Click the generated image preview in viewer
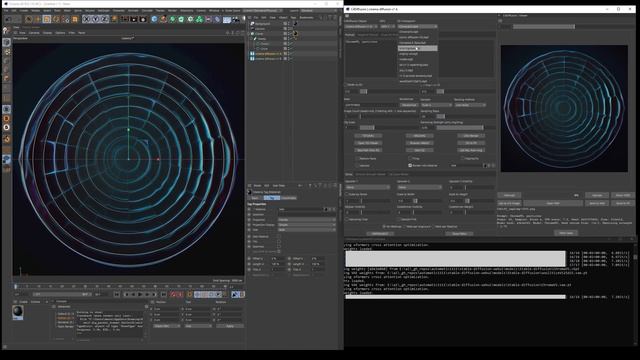Screen dimensions: 640x360 point(564,109)
